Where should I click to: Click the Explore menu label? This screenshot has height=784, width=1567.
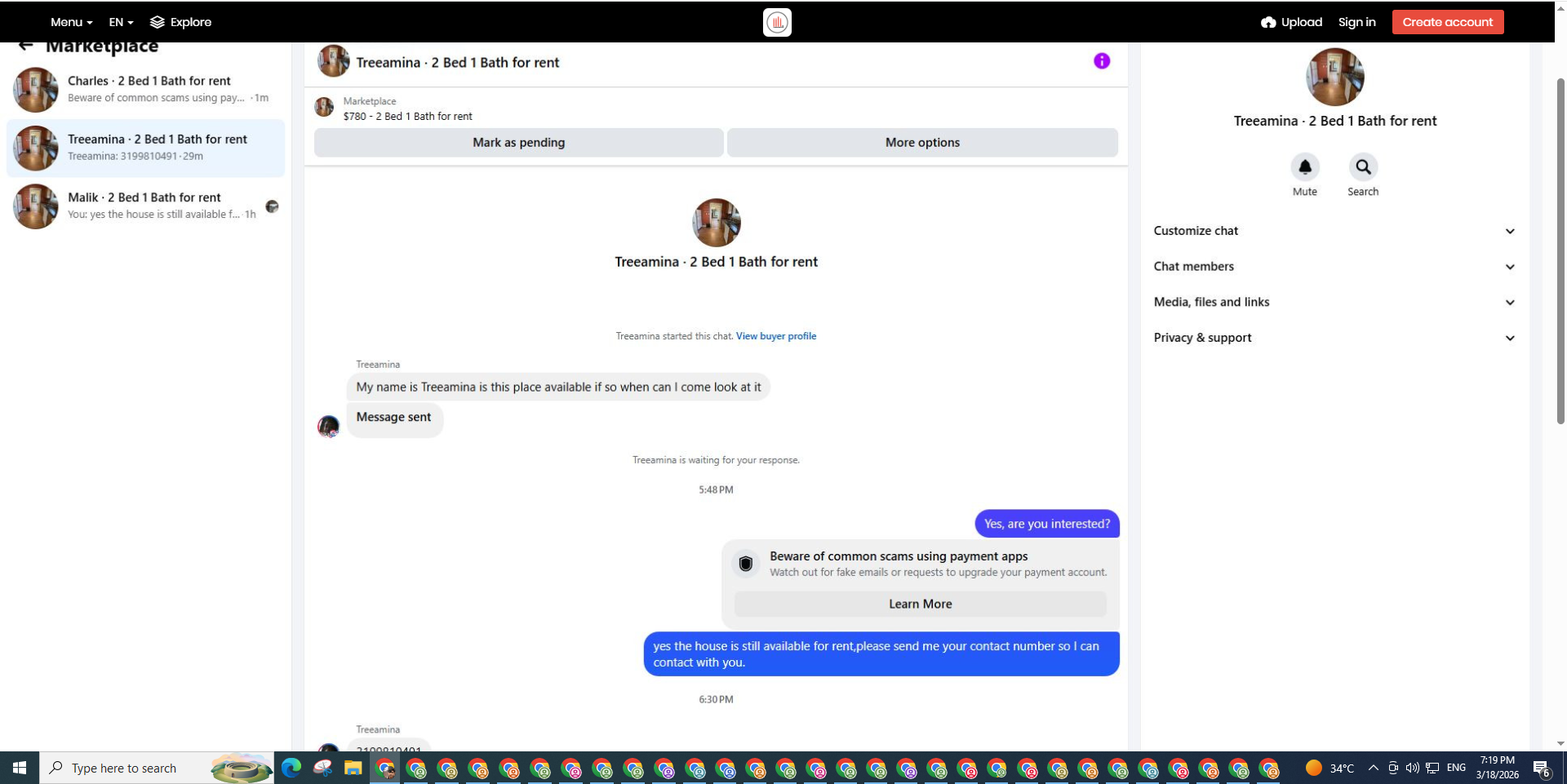(191, 23)
